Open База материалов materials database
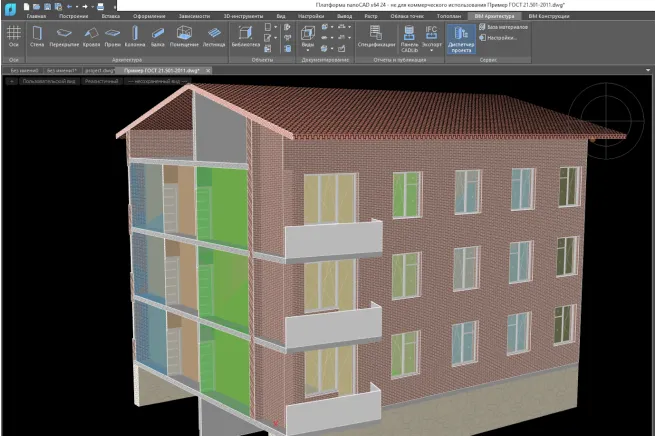 [x=507, y=27]
